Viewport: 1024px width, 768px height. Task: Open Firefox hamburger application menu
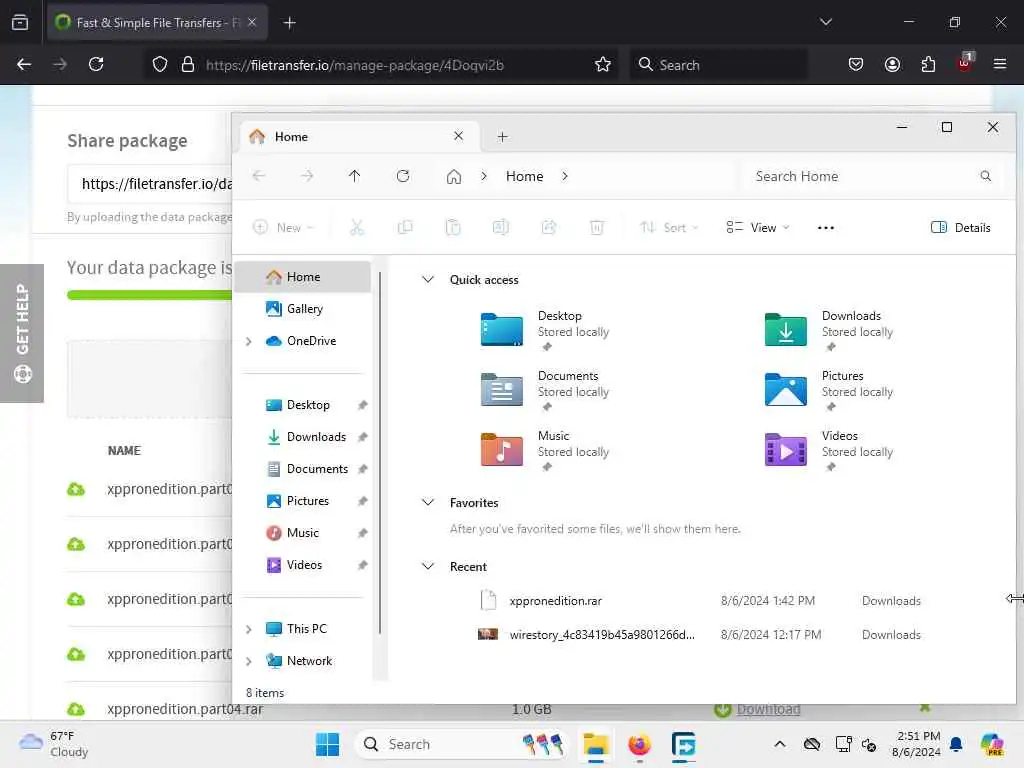1000,64
